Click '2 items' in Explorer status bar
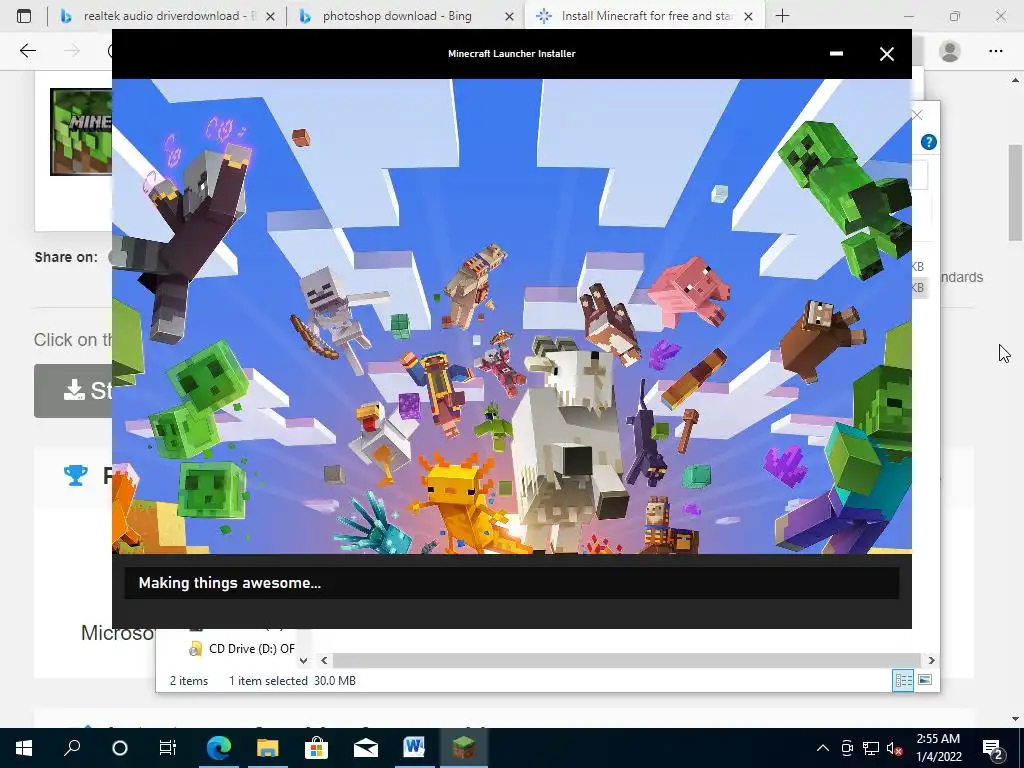Screen dimensions: 1024x768 189,680
